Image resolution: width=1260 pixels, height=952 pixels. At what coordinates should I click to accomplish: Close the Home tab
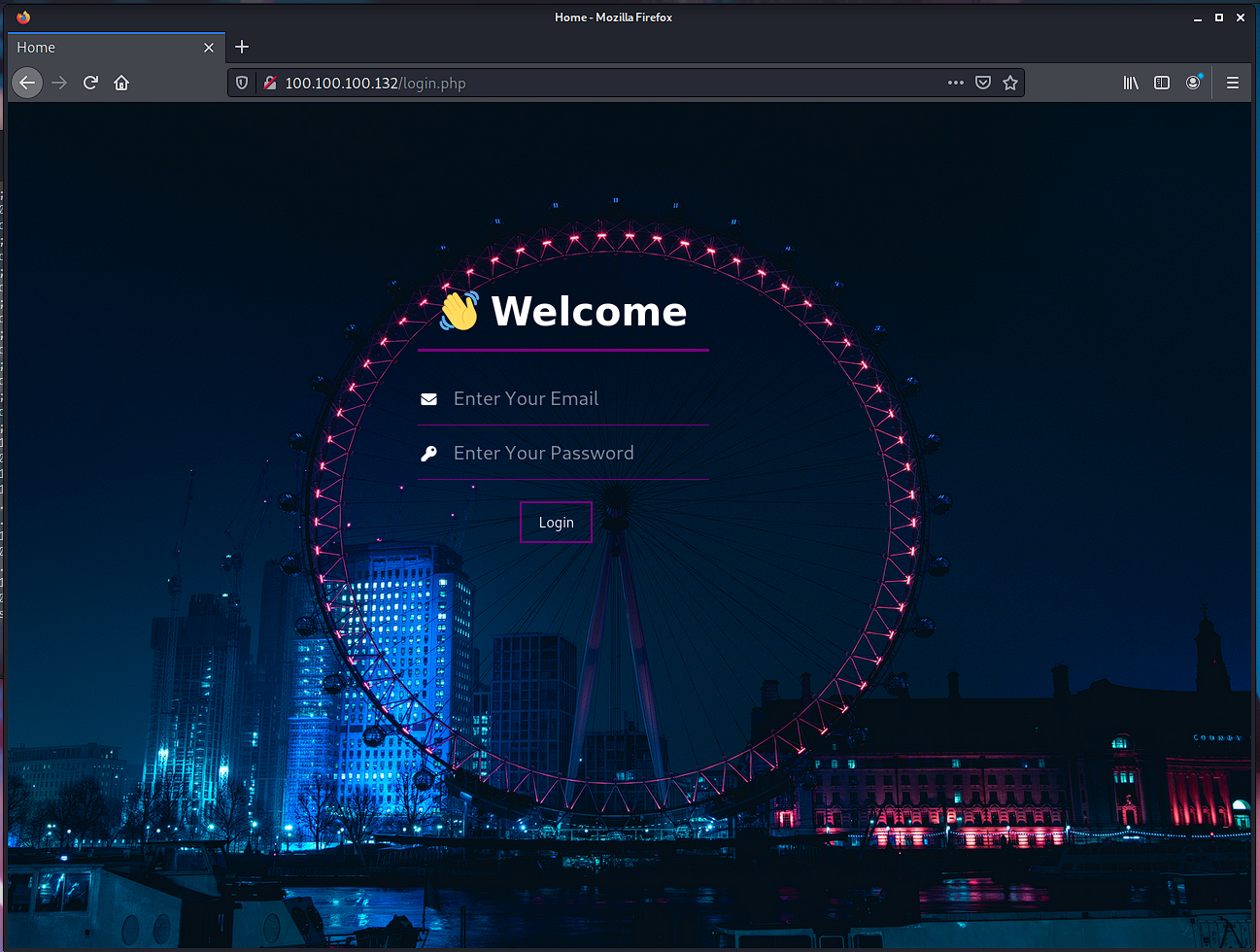click(x=209, y=48)
